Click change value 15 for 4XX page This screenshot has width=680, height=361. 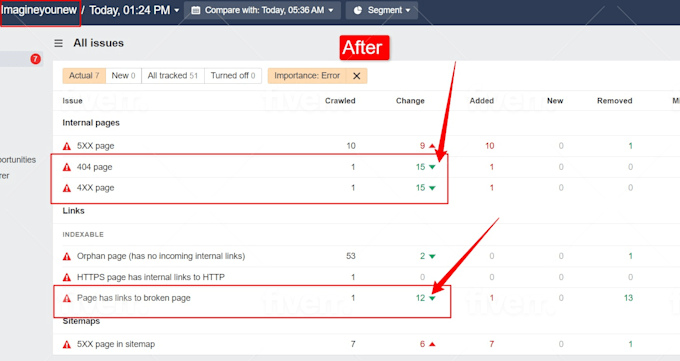(x=420, y=188)
